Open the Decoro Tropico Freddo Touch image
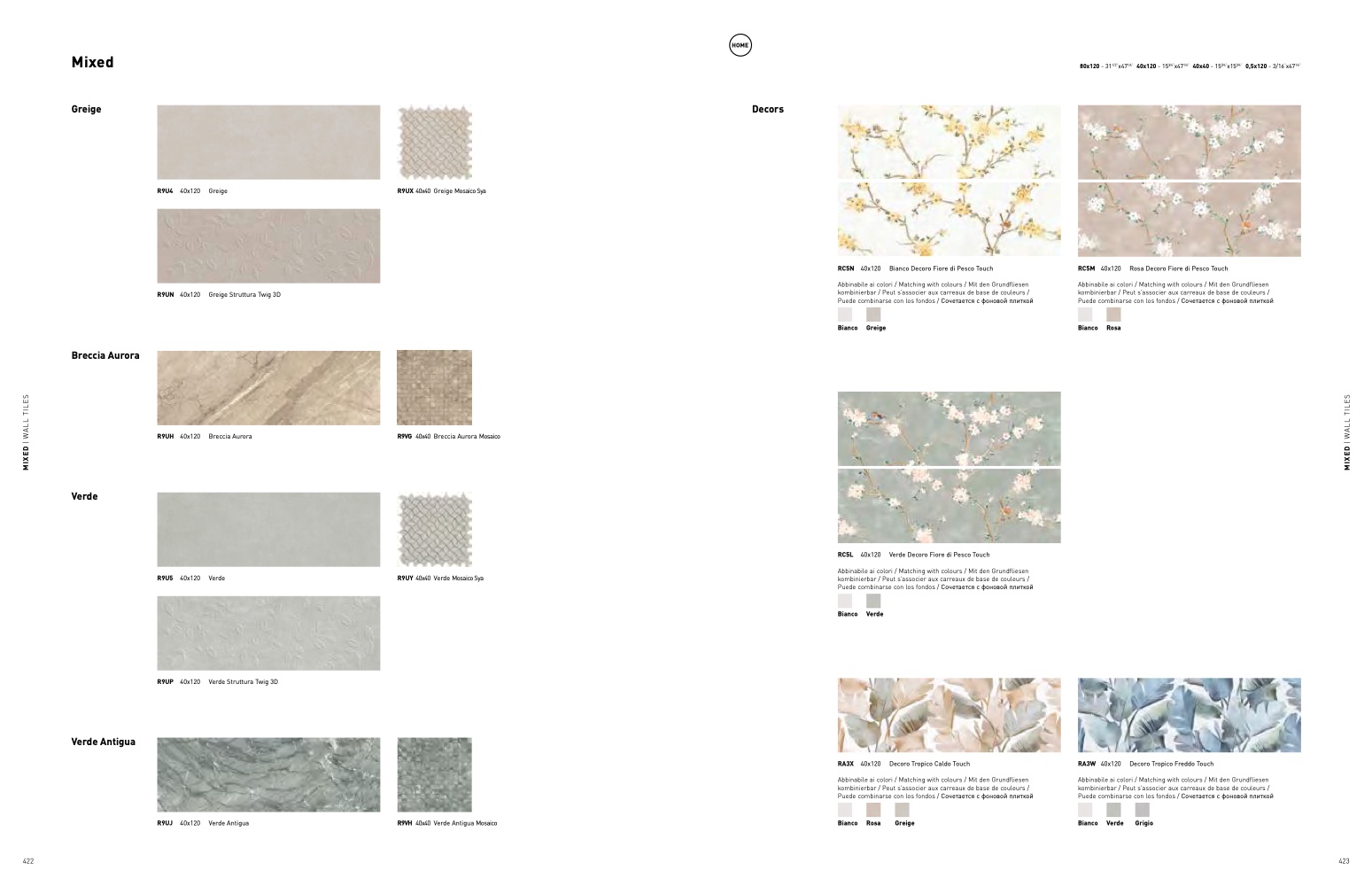Image resolution: width=1372 pixels, height=886 pixels. (1189, 716)
